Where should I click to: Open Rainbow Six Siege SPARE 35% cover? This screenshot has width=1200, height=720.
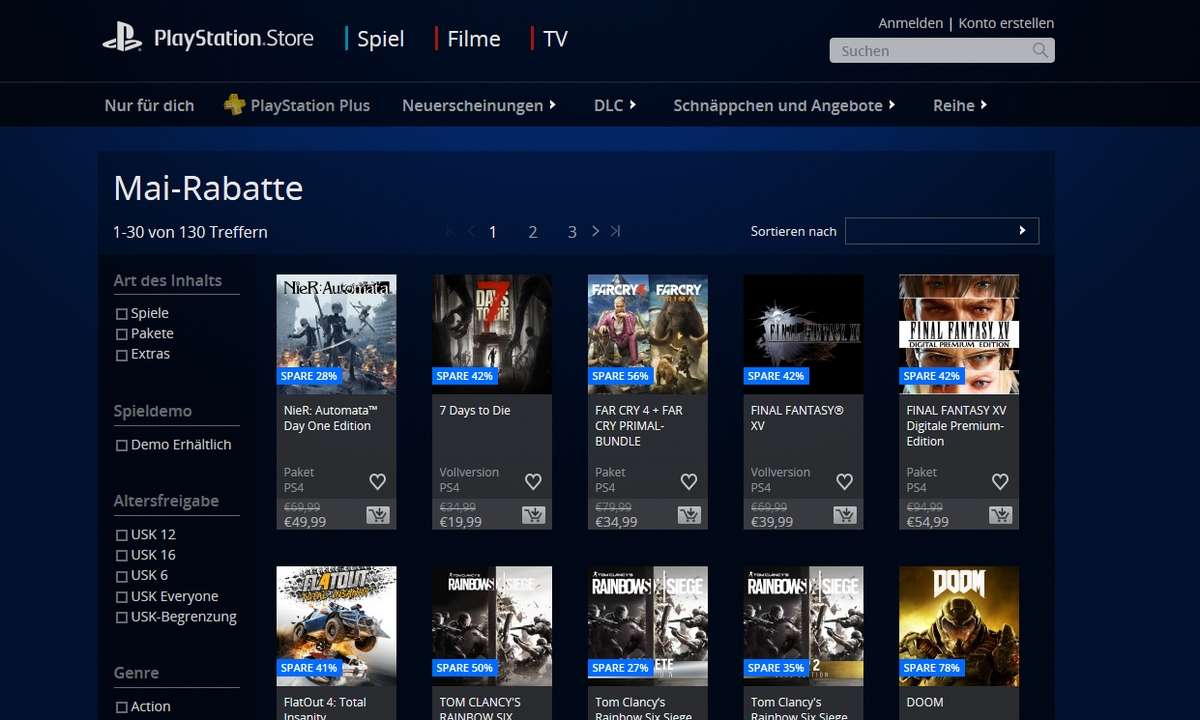tap(803, 626)
